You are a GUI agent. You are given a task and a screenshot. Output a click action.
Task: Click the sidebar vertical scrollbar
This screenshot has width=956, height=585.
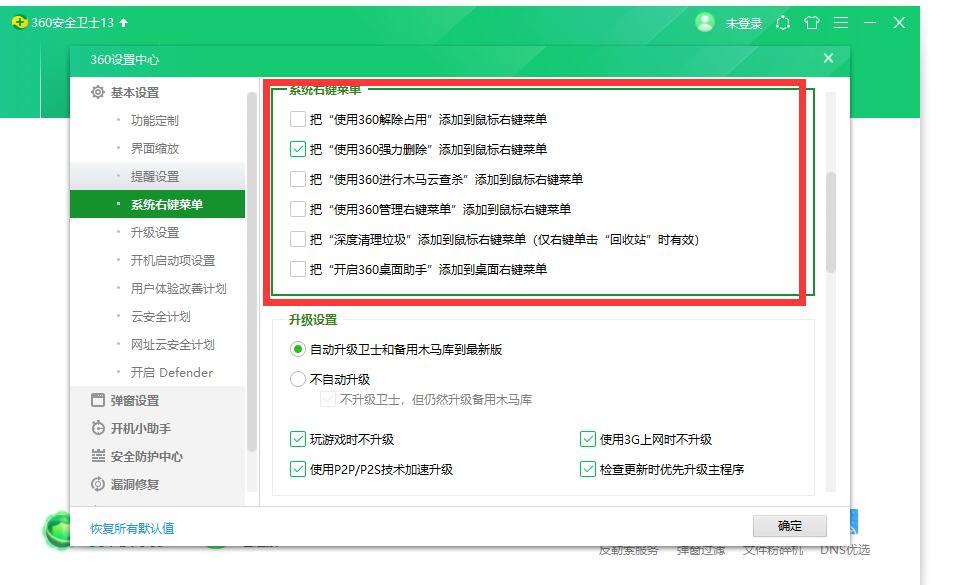click(x=251, y=271)
